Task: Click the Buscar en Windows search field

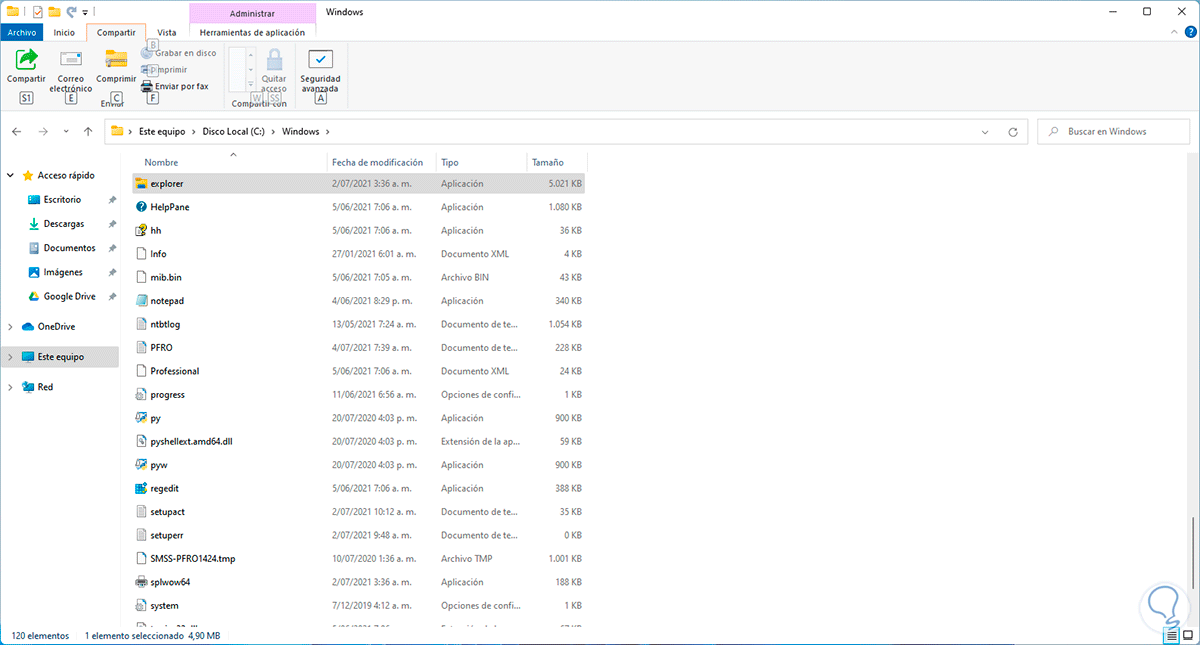Action: [1113, 131]
